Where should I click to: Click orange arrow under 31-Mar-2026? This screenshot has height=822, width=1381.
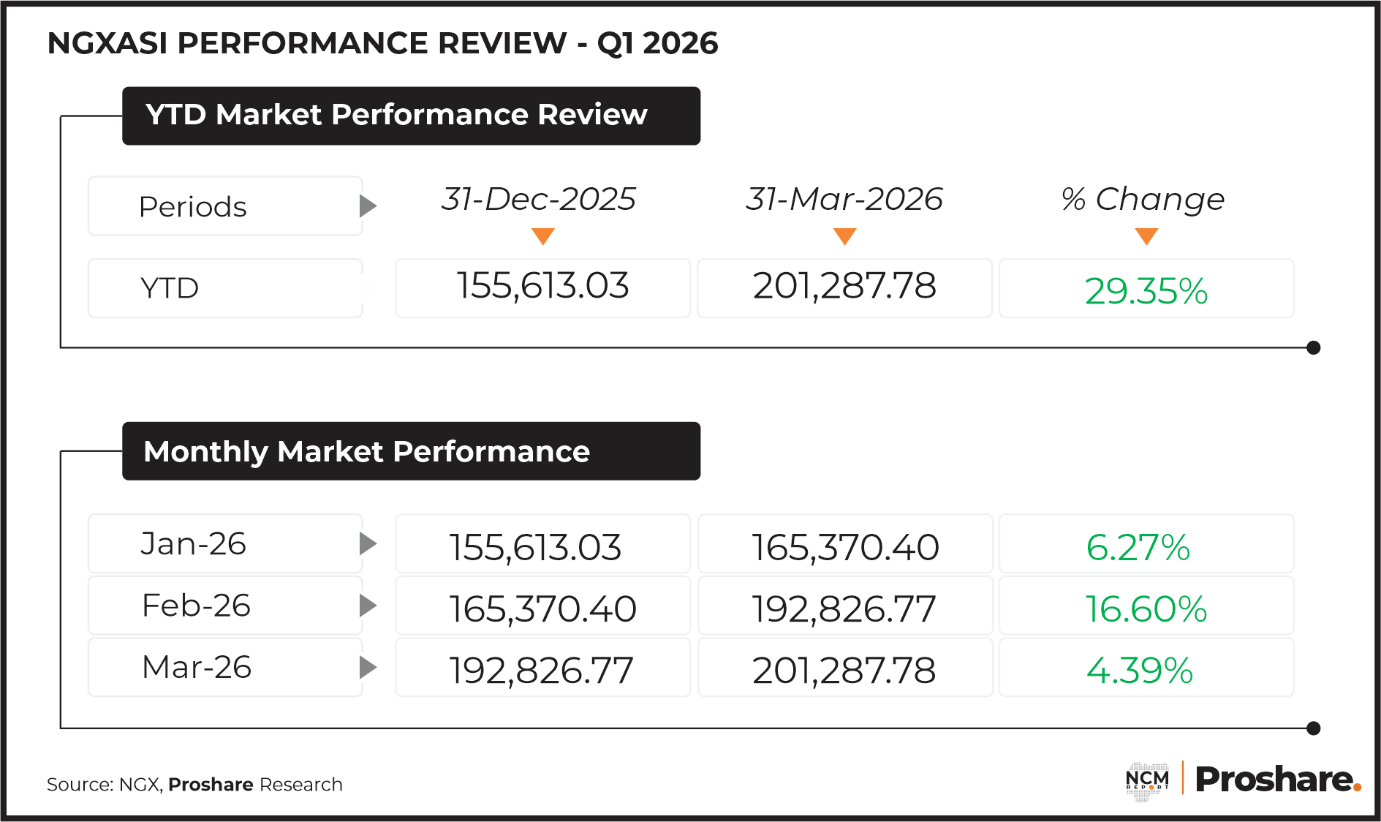click(x=845, y=237)
